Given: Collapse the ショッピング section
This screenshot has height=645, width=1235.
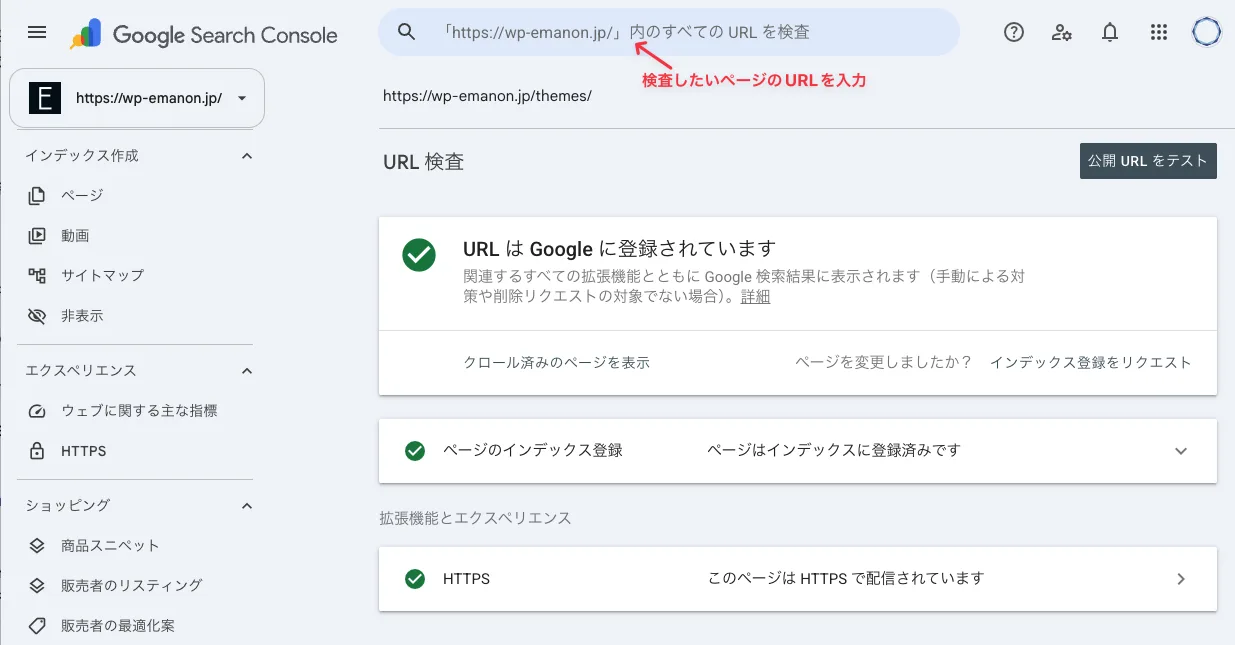Looking at the screenshot, I should pyautogui.click(x=247, y=506).
